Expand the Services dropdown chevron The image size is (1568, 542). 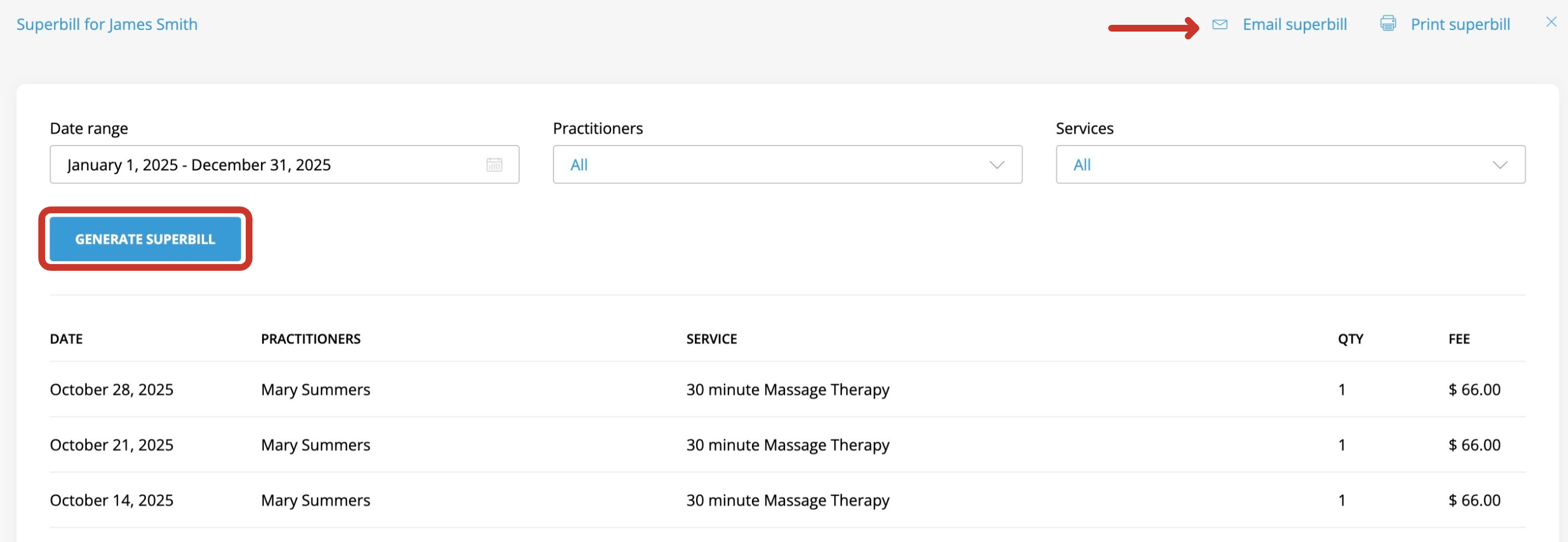tap(1500, 165)
